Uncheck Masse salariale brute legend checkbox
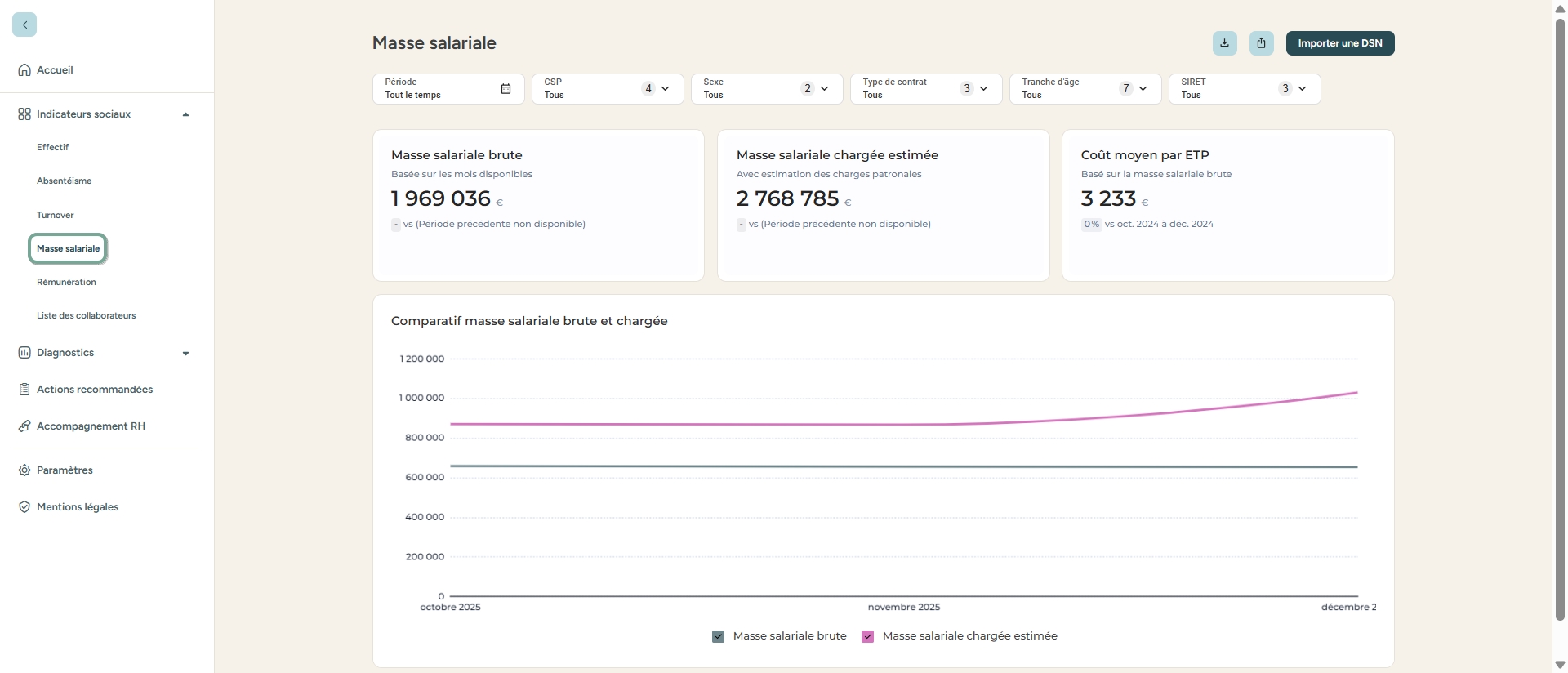Viewport: 1568px width, 673px height. coord(718,636)
